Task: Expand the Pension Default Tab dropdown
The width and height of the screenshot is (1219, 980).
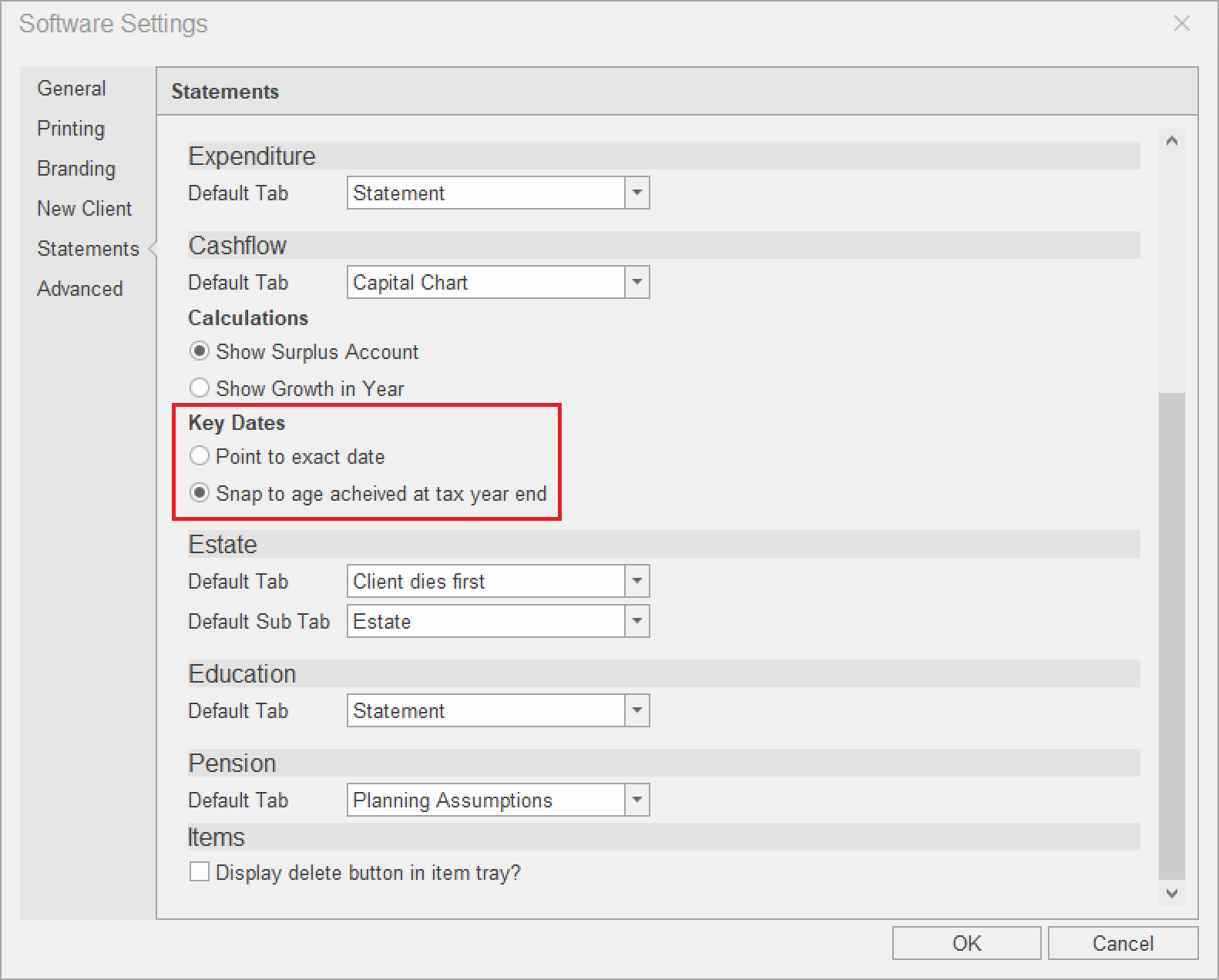Action: tap(636, 800)
